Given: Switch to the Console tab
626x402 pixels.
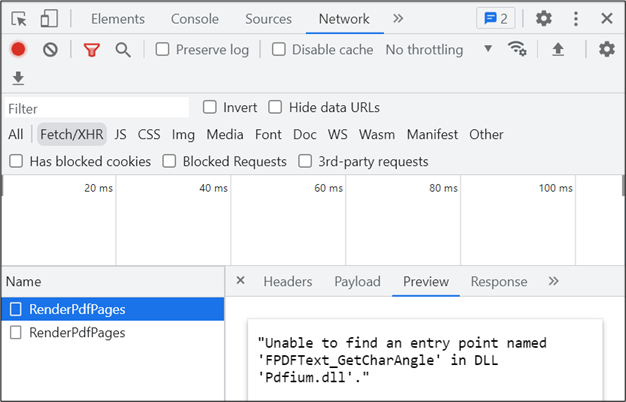Looking at the screenshot, I should pyautogui.click(x=195, y=19).
